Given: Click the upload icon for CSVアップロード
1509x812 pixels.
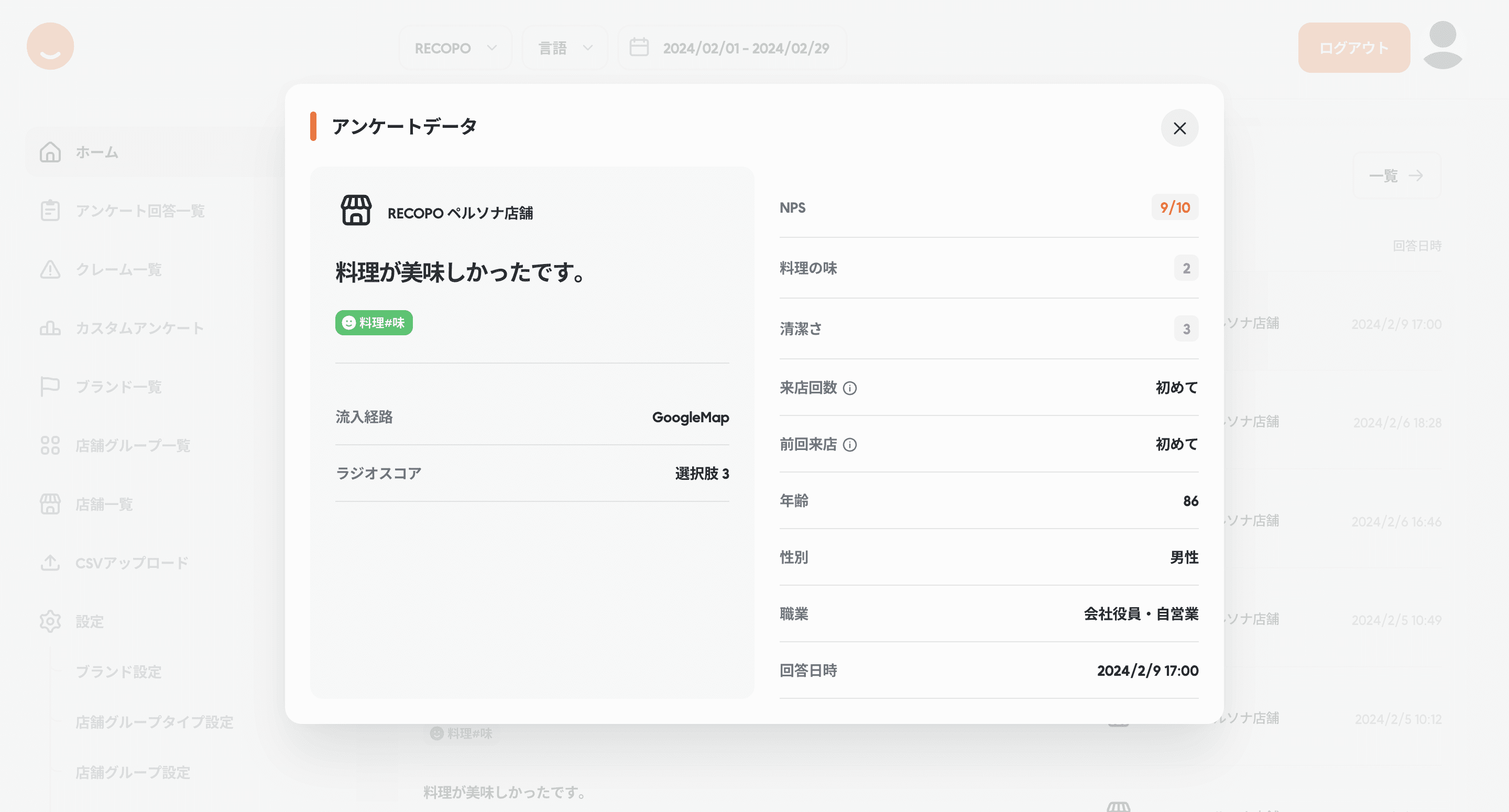Looking at the screenshot, I should 50,563.
